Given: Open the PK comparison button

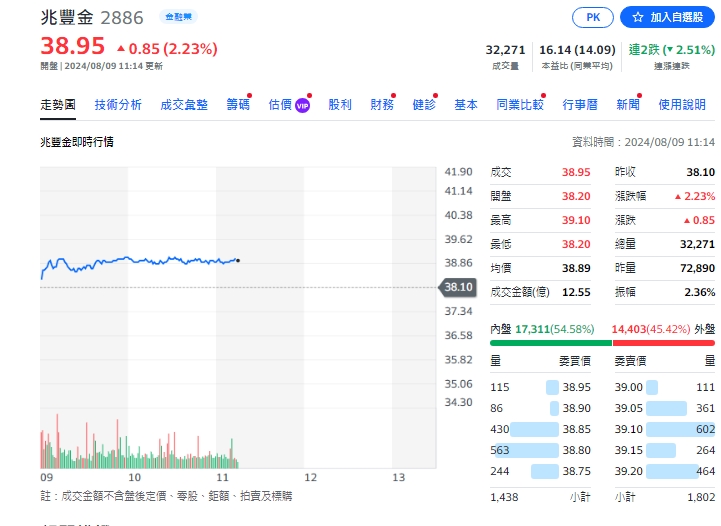Looking at the screenshot, I should pyautogui.click(x=593, y=17).
